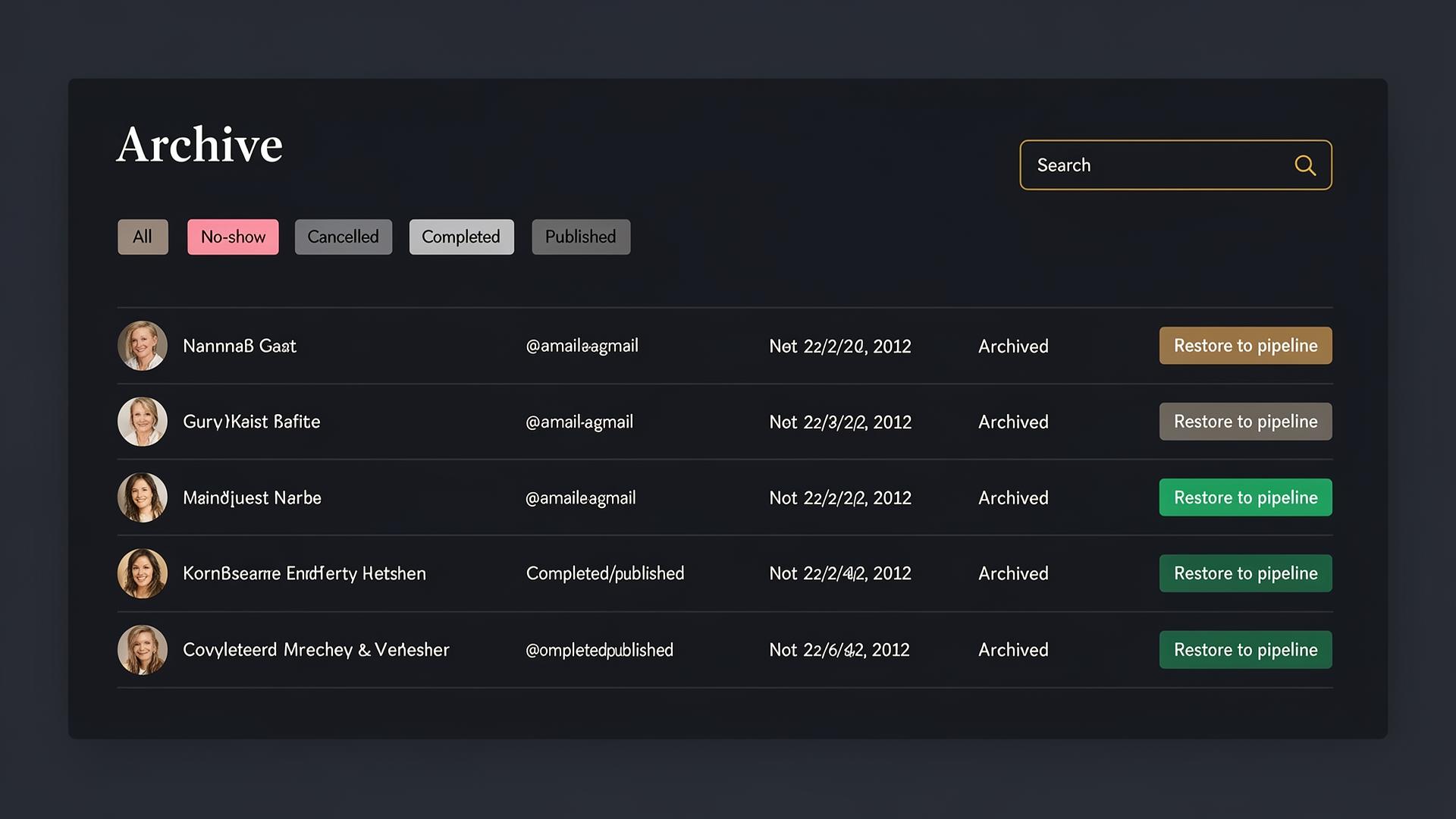
Task: Restore Covyleteerd Mrechey & Venesher to pipeline
Action: pyautogui.click(x=1245, y=650)
